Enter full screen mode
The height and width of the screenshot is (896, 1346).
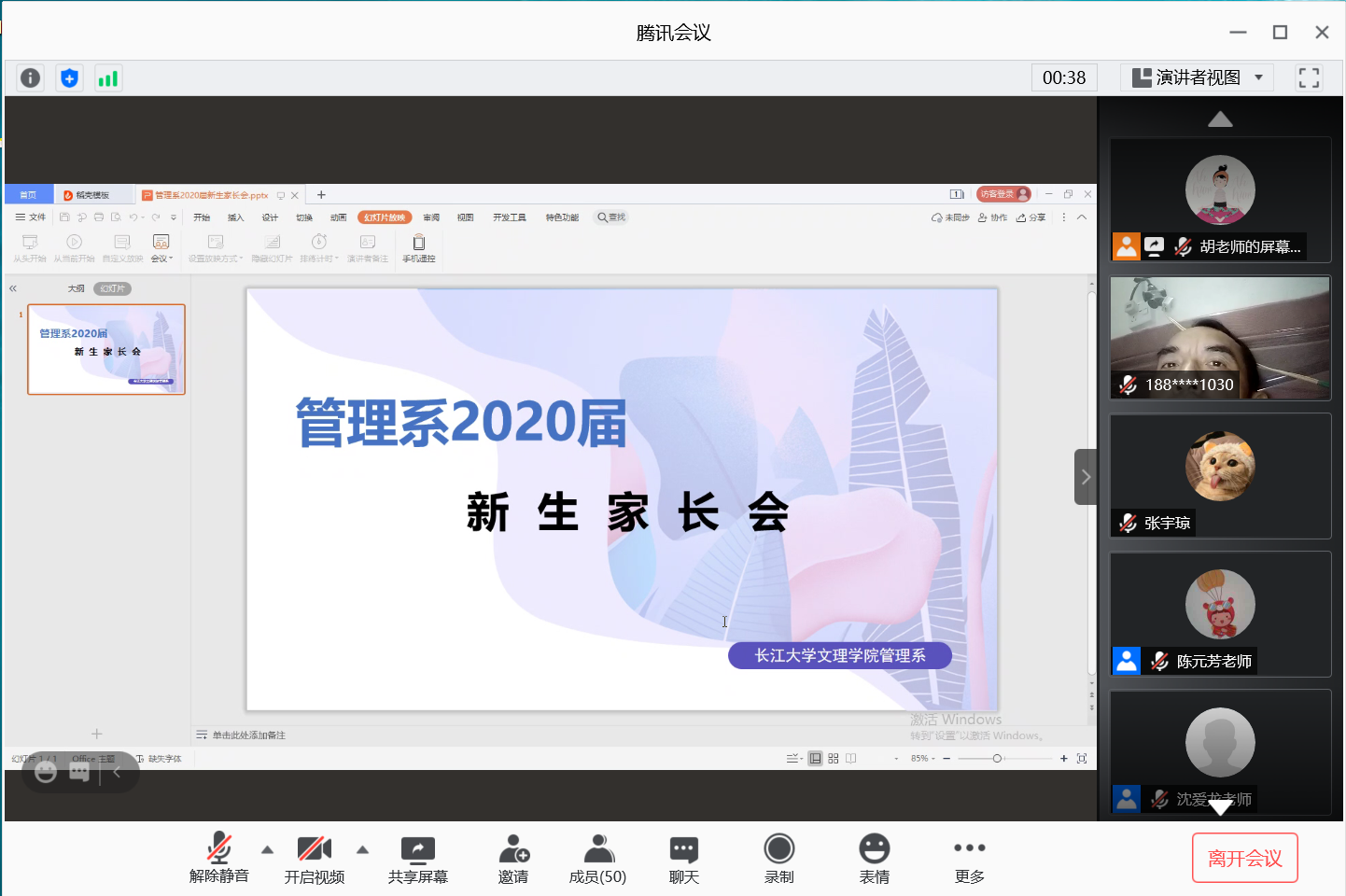click(x=1309, y=78)
